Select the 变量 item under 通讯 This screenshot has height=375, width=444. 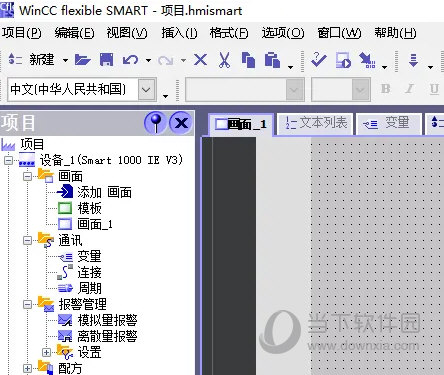pyautogui.click(x=89, y=256)
